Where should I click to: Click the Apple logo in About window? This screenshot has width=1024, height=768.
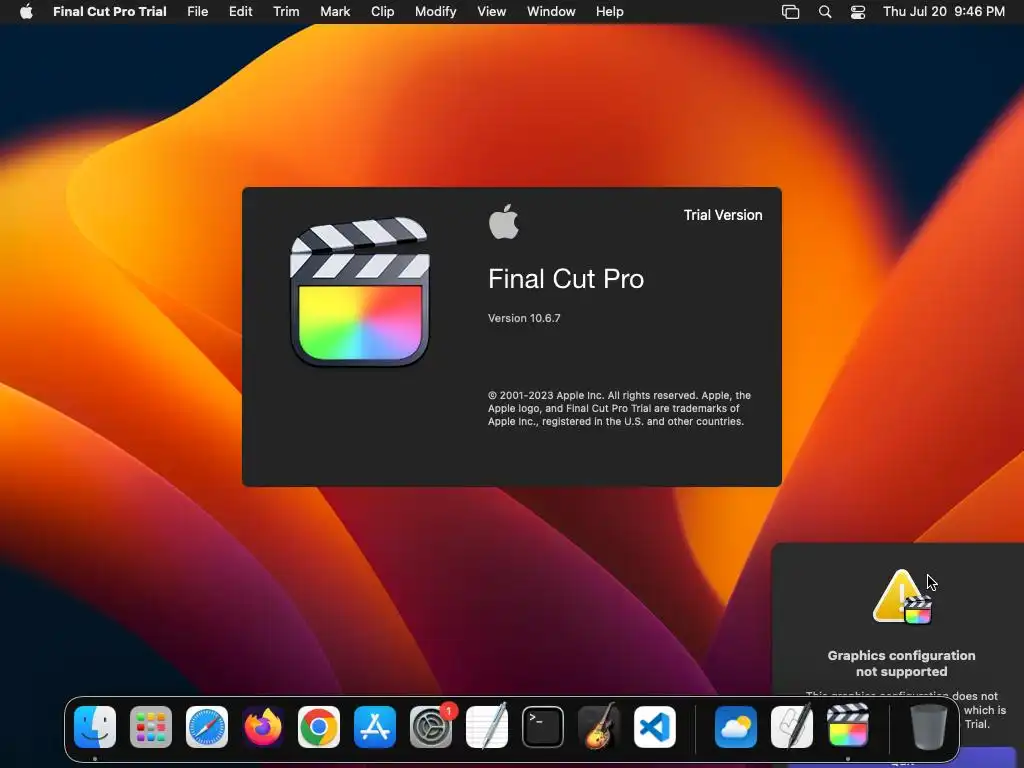504,221
